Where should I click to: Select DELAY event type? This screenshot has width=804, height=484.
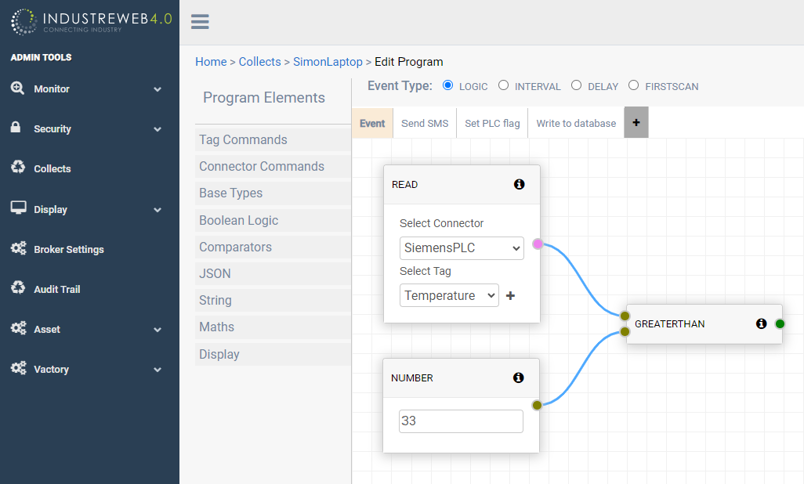tap(576, 85)
